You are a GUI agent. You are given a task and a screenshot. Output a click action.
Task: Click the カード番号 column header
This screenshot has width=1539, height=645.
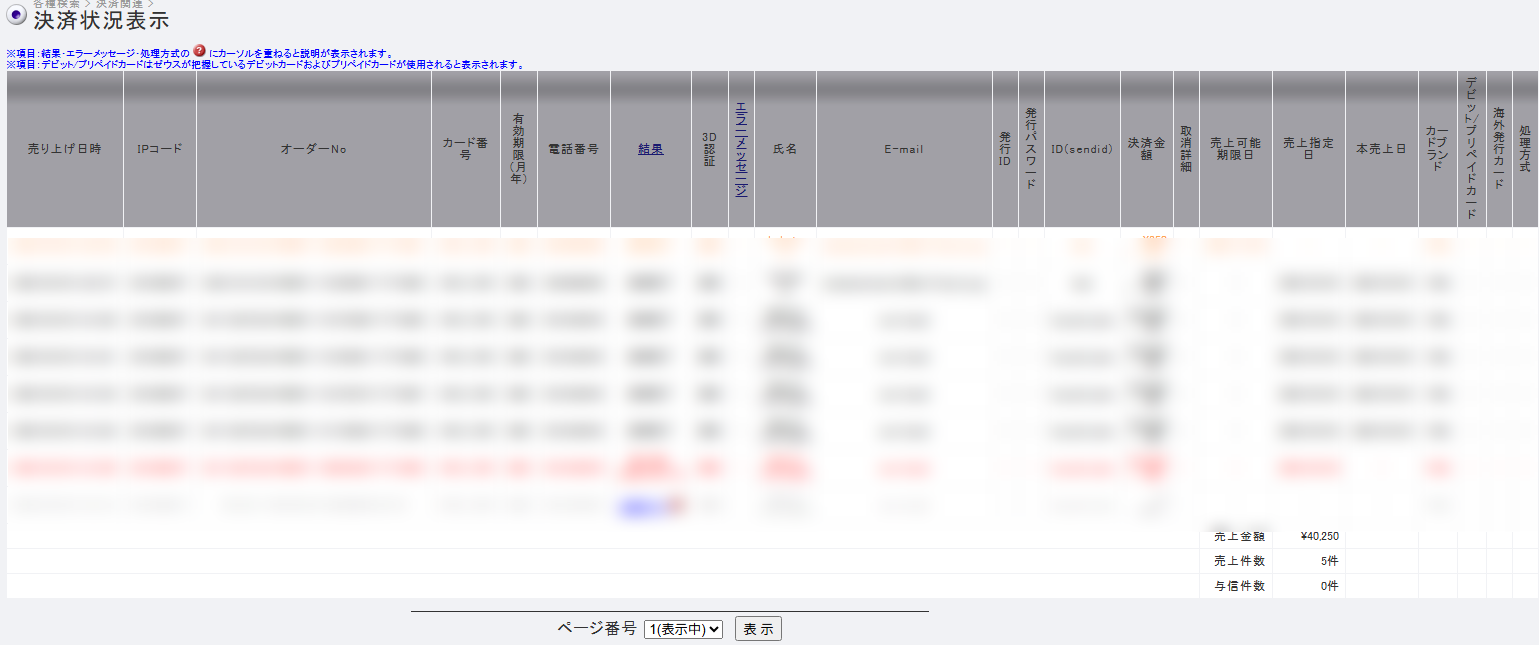466,149
